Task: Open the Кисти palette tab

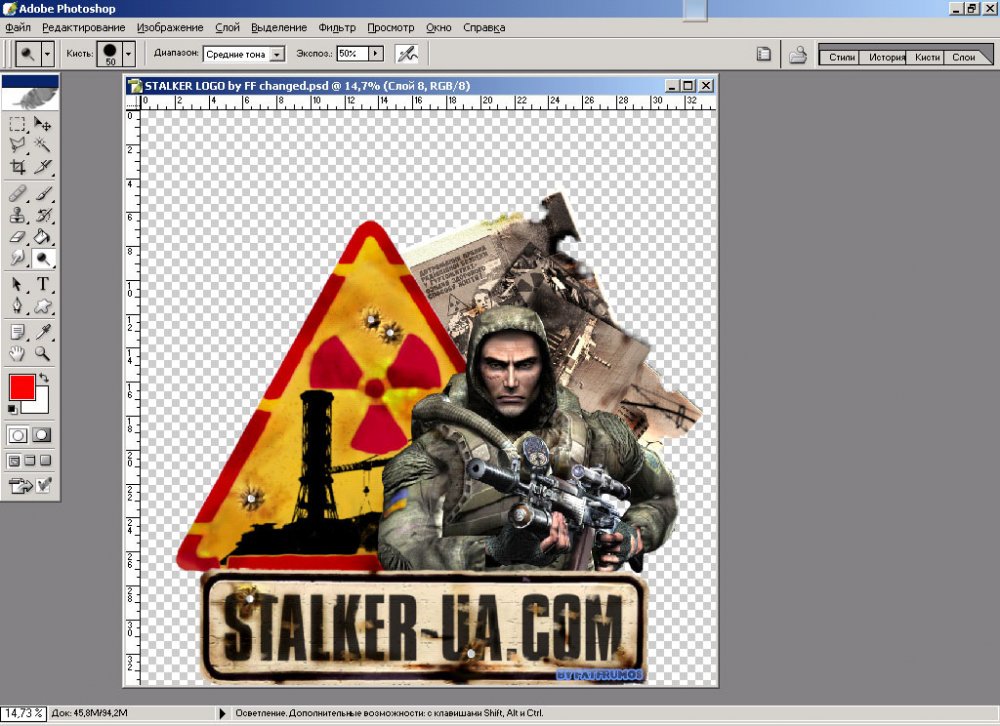Action: point(927,57)
